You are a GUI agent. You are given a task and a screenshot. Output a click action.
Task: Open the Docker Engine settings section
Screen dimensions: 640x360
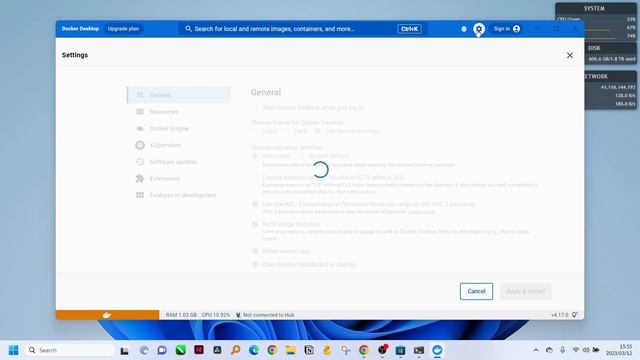point(179,129)
